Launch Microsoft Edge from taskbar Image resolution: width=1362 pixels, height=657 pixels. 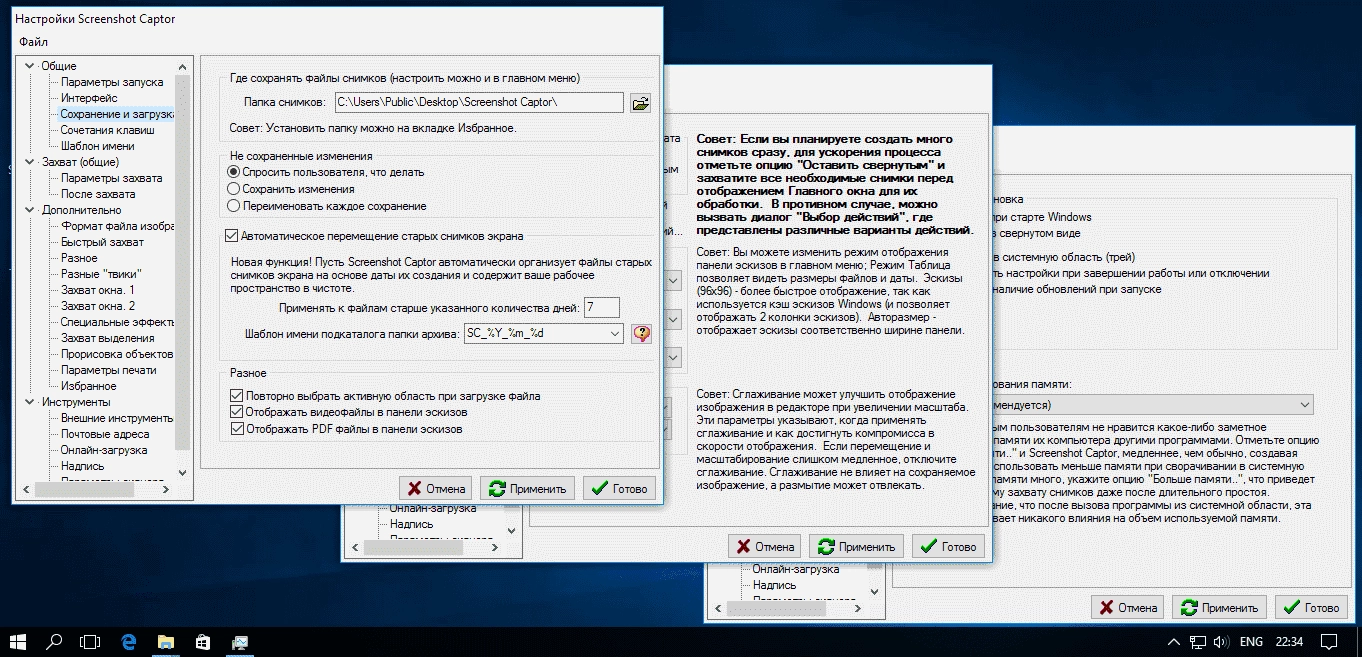tap(128, 641)
